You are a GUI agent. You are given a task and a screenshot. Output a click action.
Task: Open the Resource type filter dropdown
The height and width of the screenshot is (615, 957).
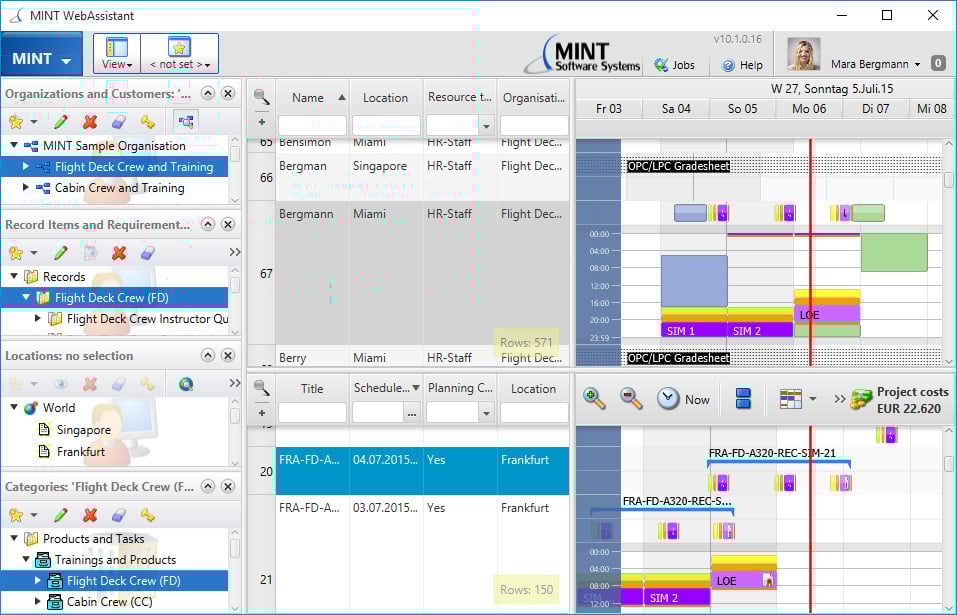coord(486,126)
